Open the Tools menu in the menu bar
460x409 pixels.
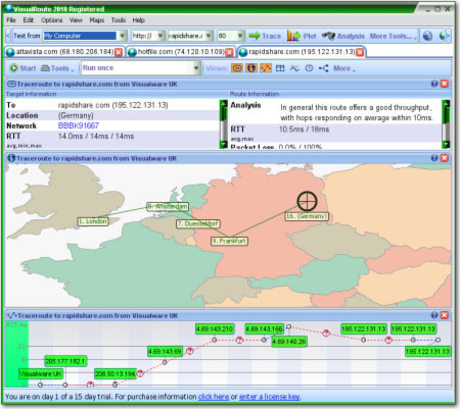[x=118, y=20]
